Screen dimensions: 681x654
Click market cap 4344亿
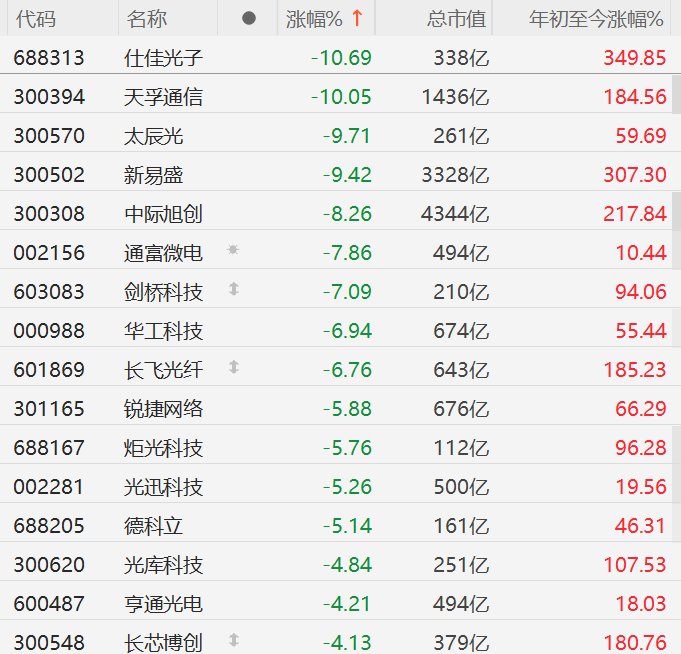455,214
